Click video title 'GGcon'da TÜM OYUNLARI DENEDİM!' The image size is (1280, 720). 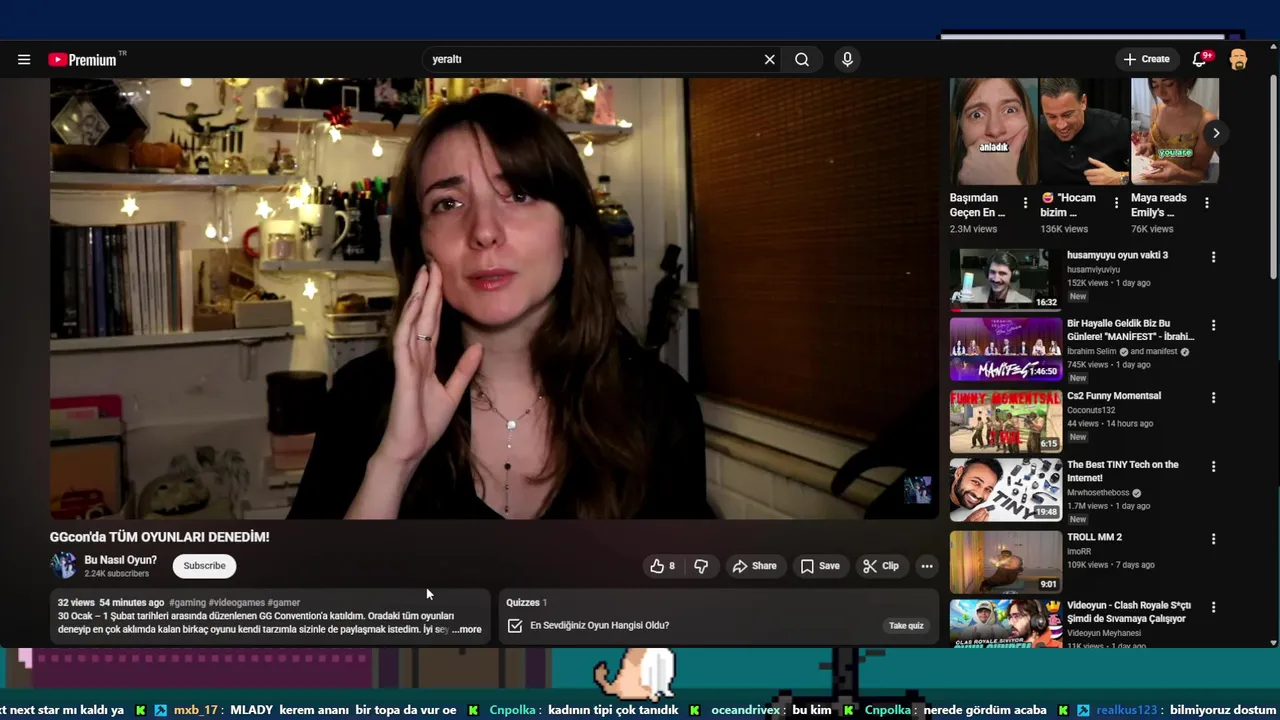click(x=160, y=537)
